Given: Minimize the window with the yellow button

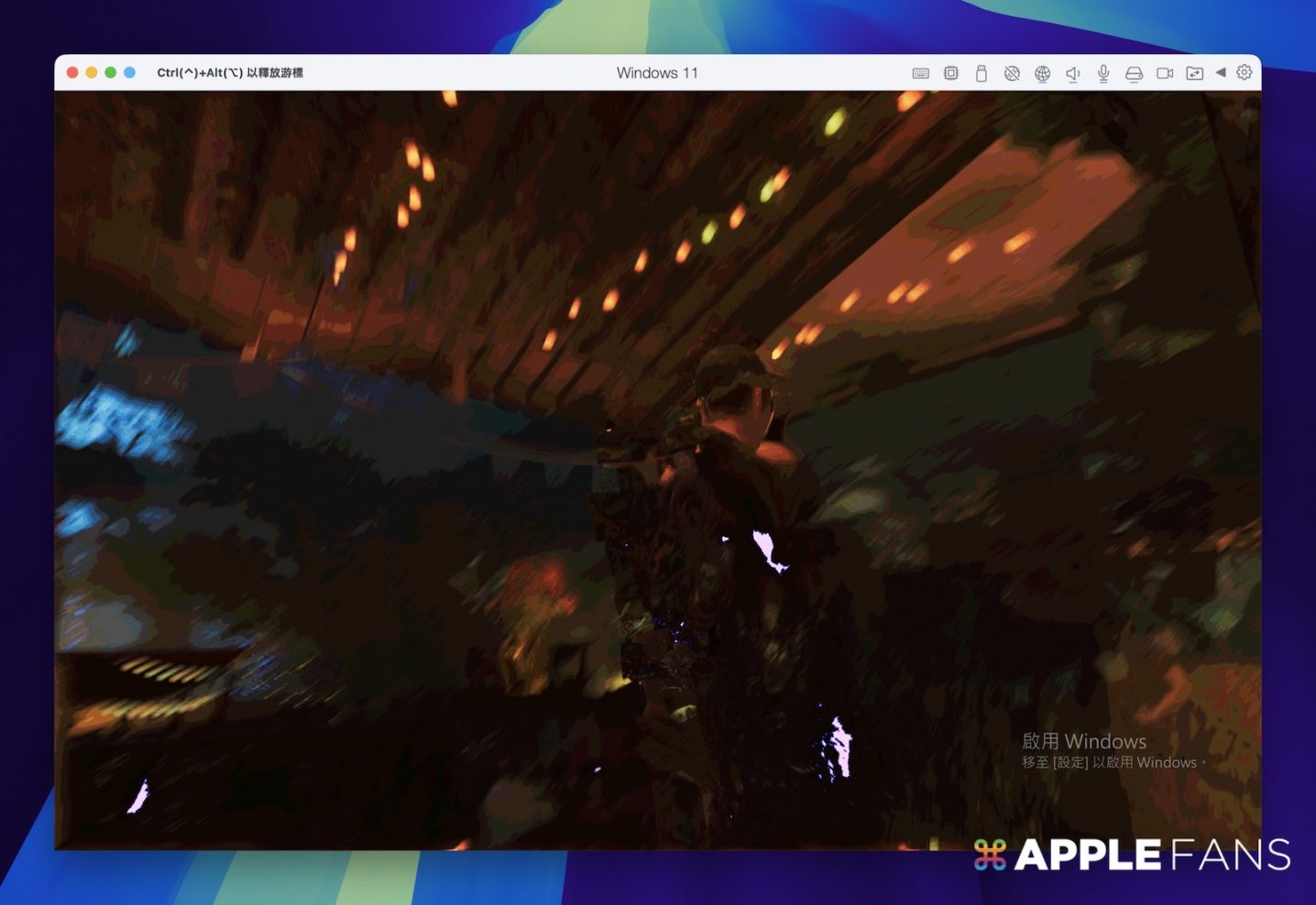Looking at the screenshot, I should click(92, 72).
